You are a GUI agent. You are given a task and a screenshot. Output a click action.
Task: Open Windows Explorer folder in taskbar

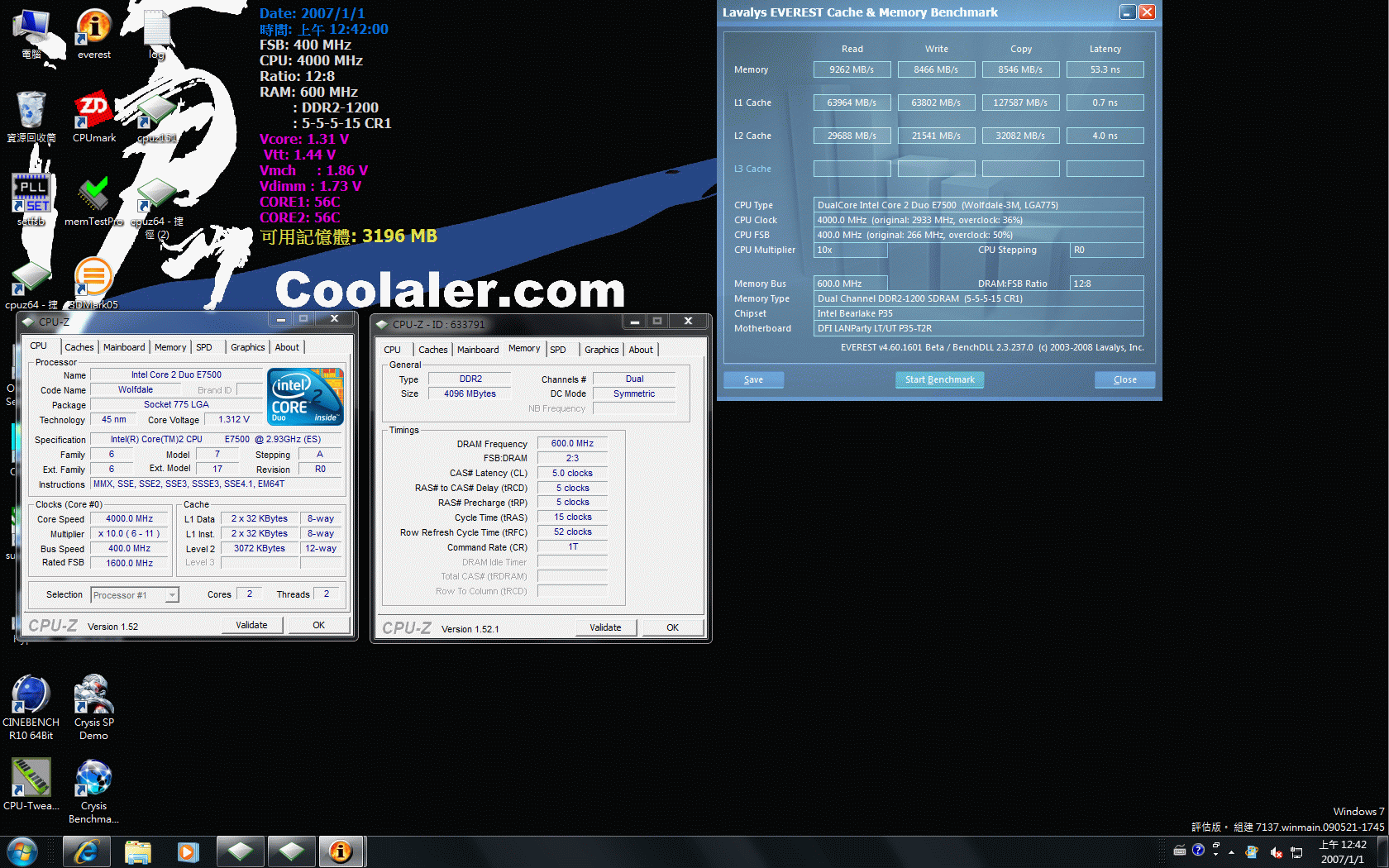coord(138,851)
